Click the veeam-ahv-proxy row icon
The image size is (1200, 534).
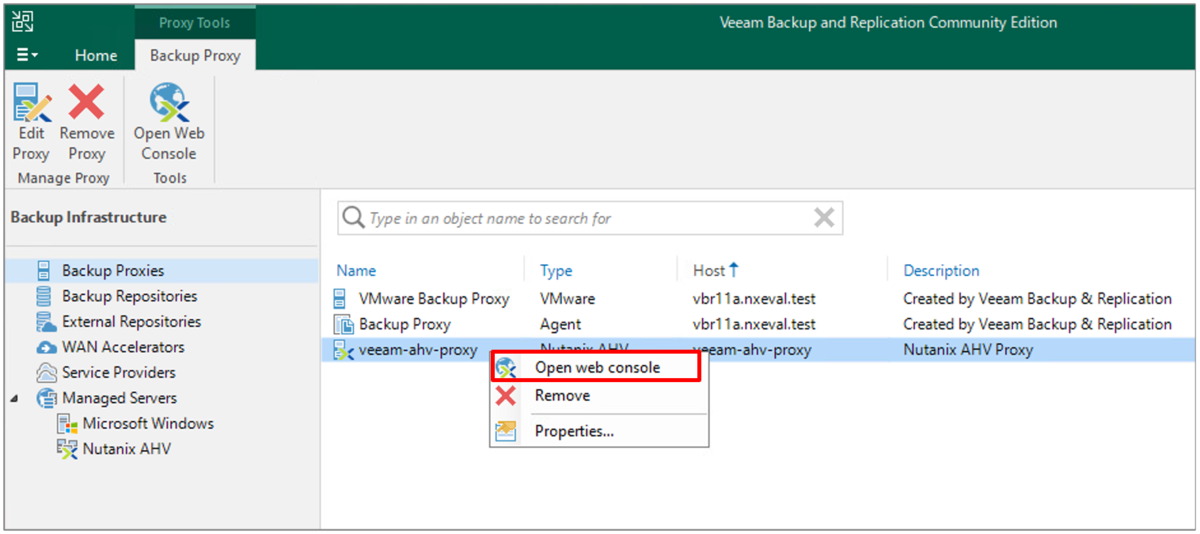(x=343, y=350)
